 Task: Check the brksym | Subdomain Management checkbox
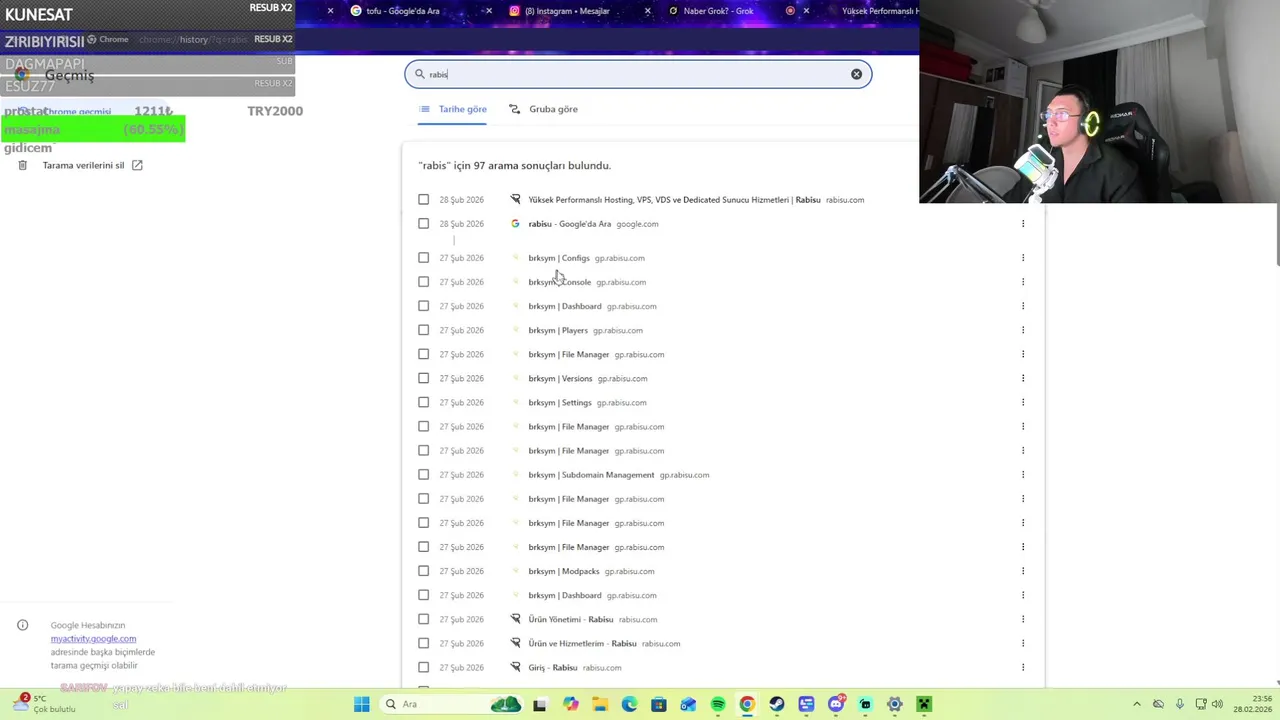tap(424, 475)
